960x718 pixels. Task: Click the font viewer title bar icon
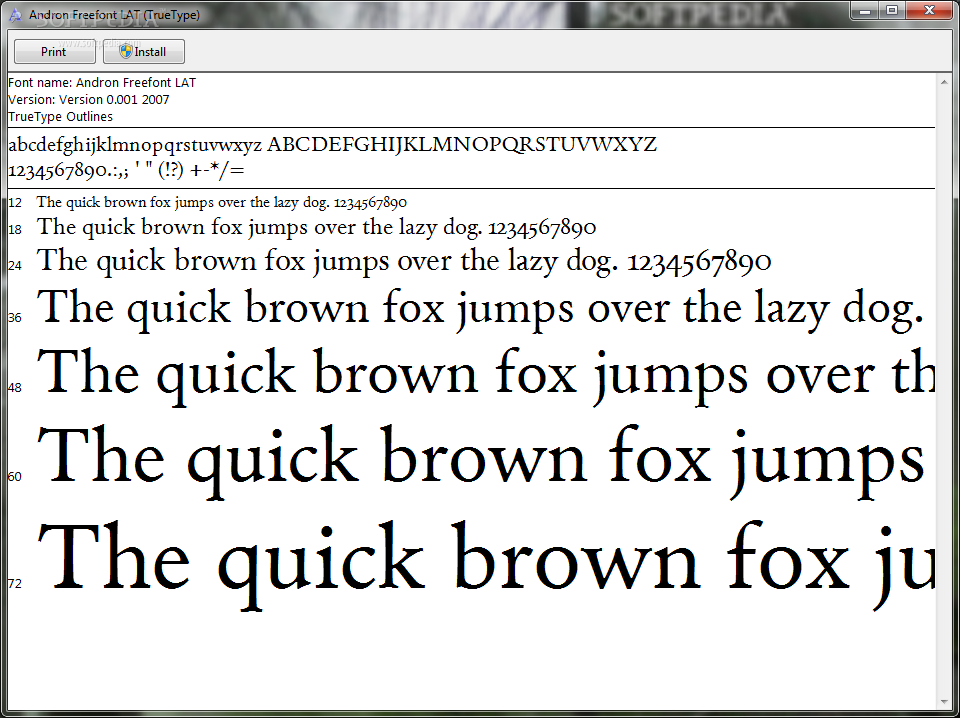(17, 15)
